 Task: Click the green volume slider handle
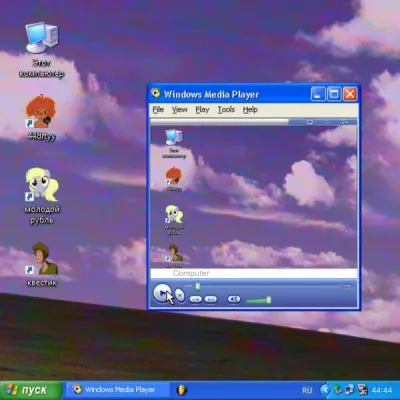tap(268, 300)
